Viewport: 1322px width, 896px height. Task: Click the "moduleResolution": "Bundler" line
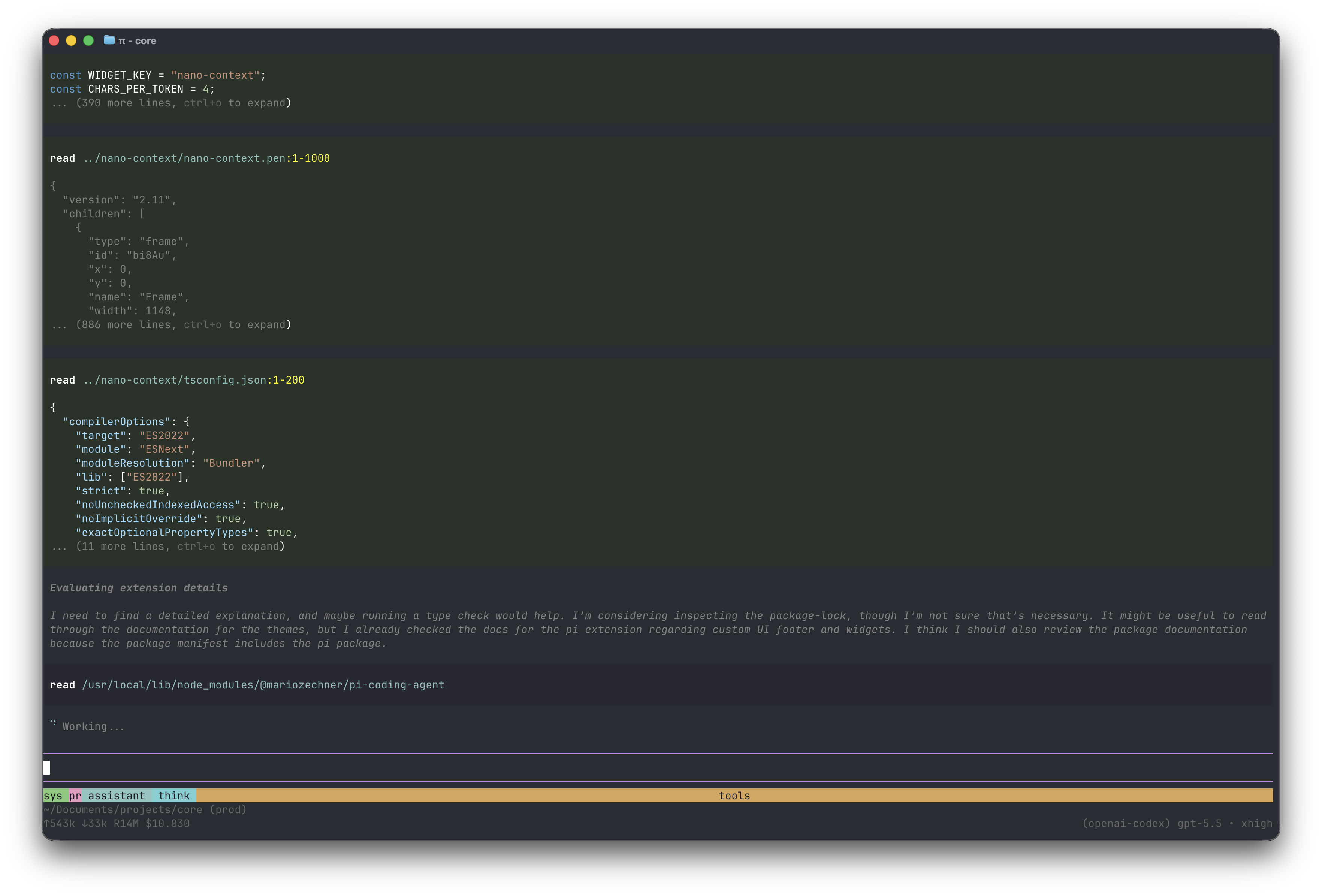[x=170, y=463]
